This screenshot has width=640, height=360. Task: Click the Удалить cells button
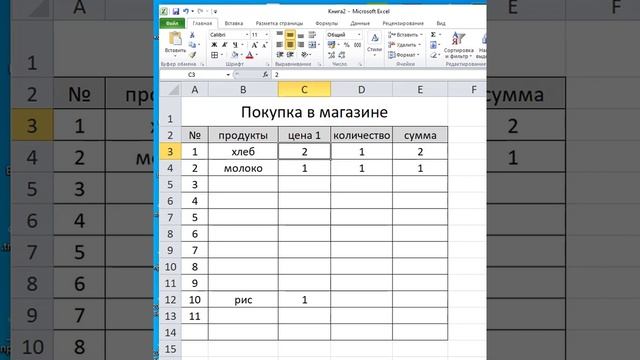tap(404, 44)
